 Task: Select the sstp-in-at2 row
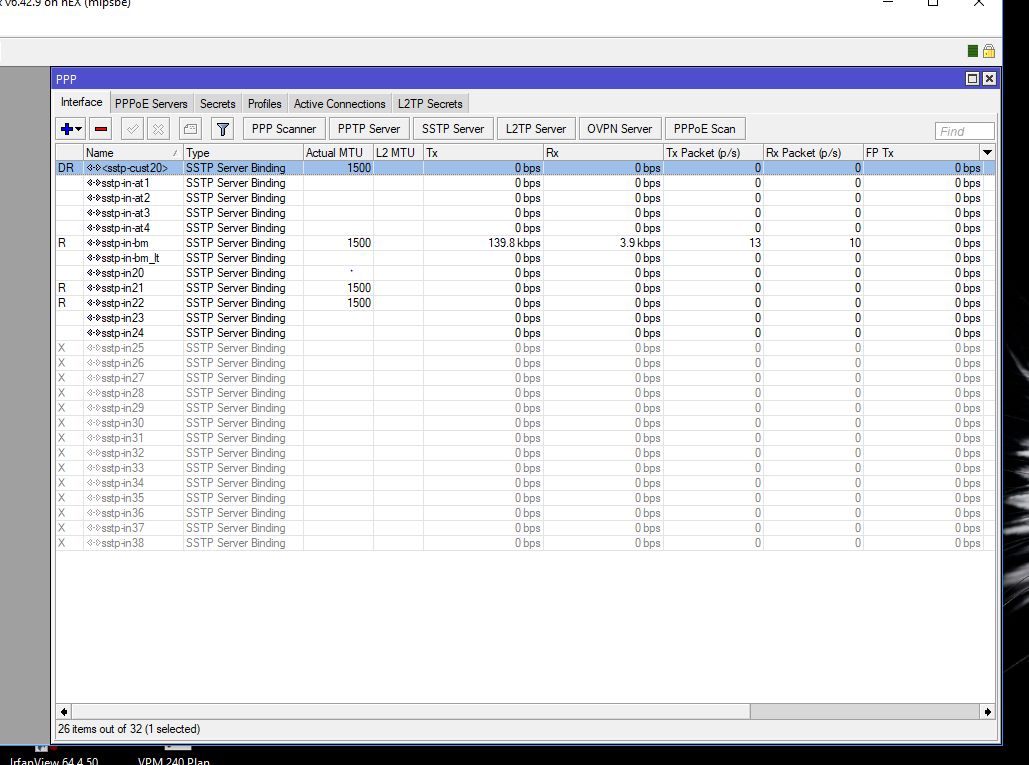(x=525, y=198)
